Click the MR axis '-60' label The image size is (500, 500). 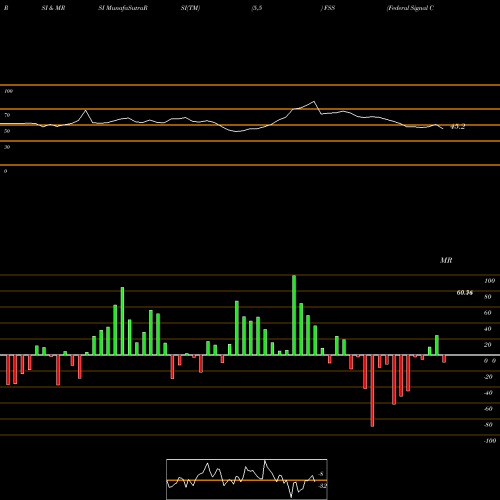pos(488,409)
